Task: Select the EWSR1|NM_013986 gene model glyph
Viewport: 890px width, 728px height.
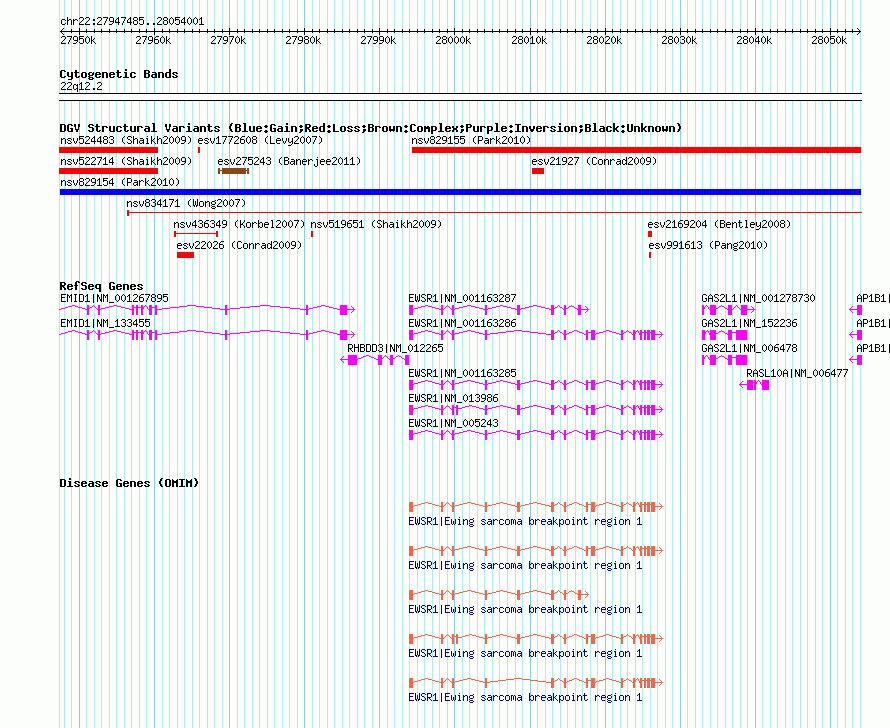Action: [536, 410]
